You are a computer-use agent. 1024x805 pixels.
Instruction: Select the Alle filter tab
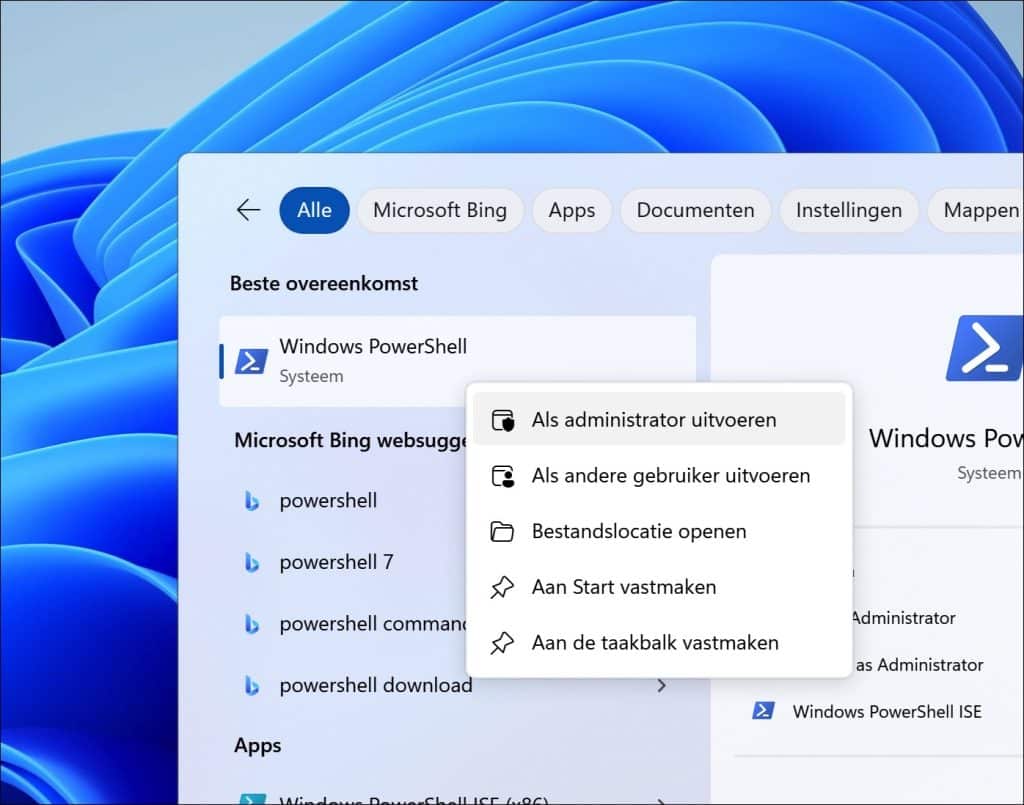tap(314, 210)
